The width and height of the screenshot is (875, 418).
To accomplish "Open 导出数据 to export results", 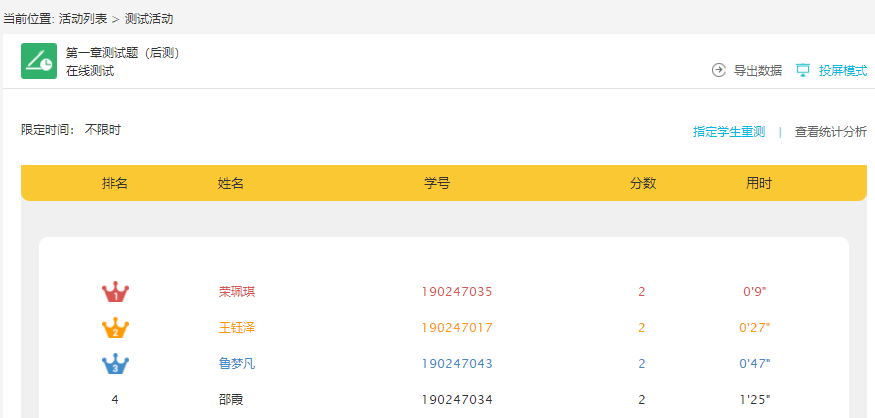I will tap(757, 71).
